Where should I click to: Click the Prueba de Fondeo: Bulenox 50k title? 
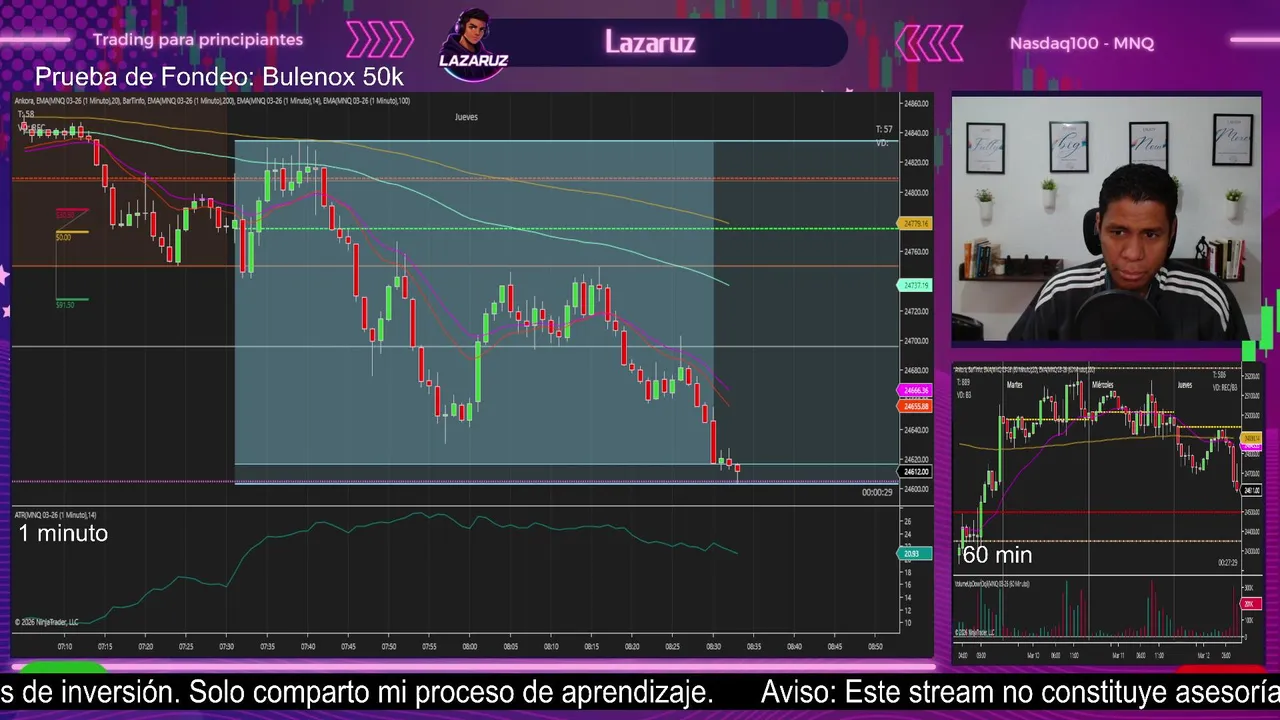pyautogui.click(x=219, y=77)
